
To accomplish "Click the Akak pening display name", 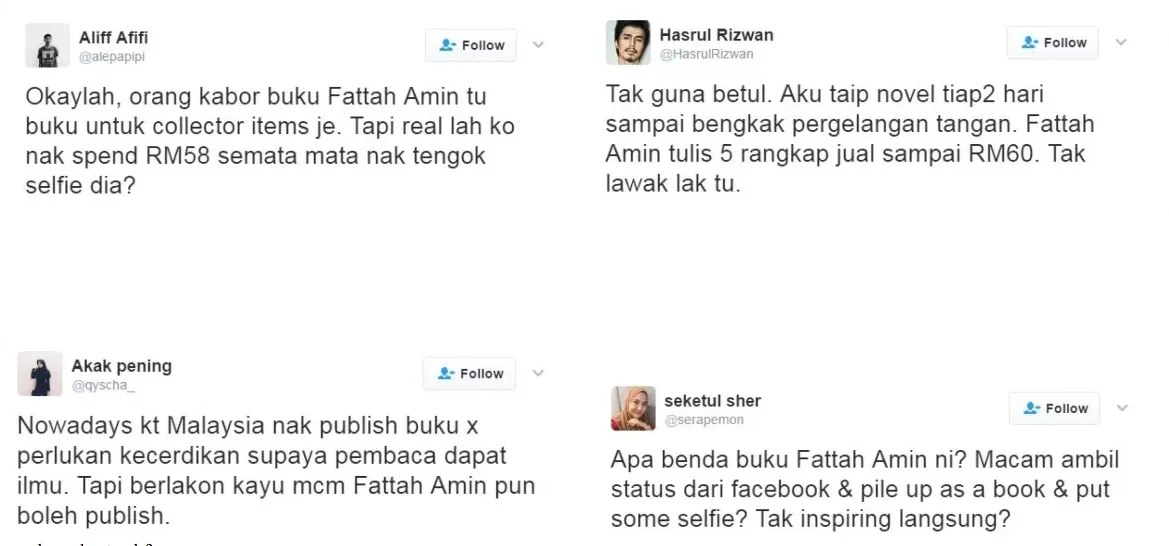I will tap(122, 366).
